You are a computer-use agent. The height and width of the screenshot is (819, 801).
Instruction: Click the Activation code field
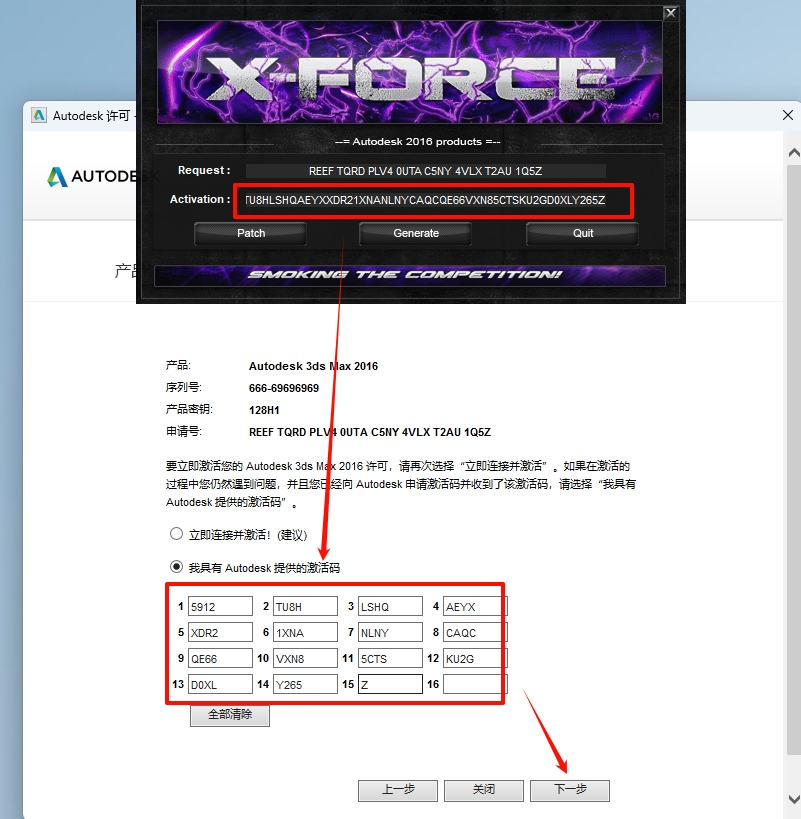433,201
